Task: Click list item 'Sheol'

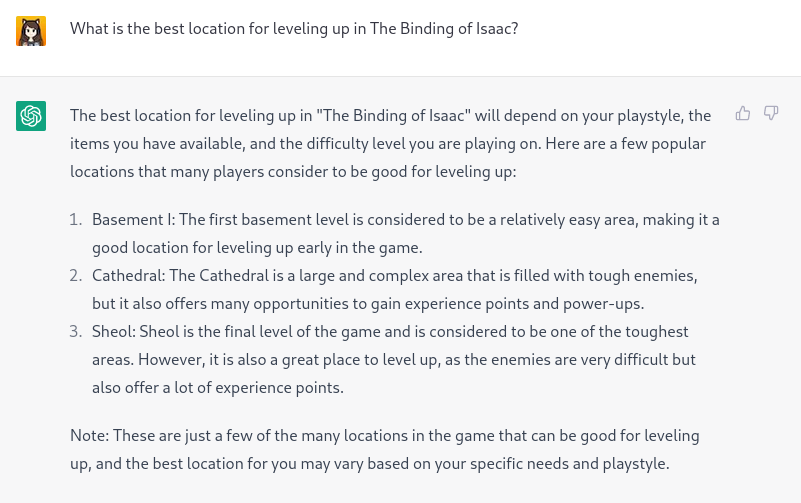Action: (x=393, y=360)
